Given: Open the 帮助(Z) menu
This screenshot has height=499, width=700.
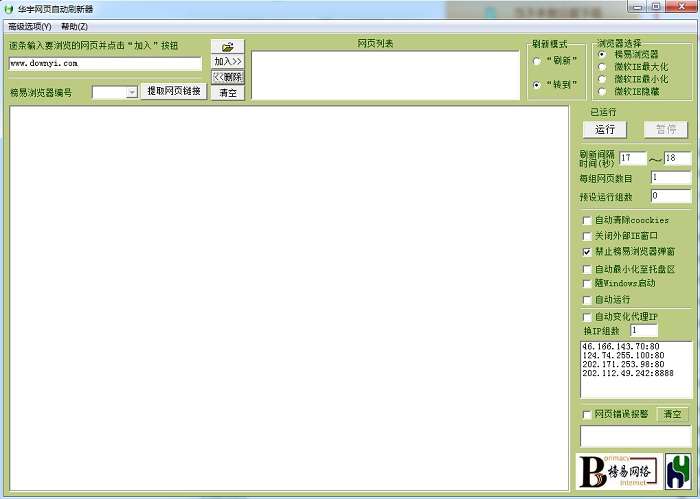Looking at the screenshot, I should [x=74, y=27].
